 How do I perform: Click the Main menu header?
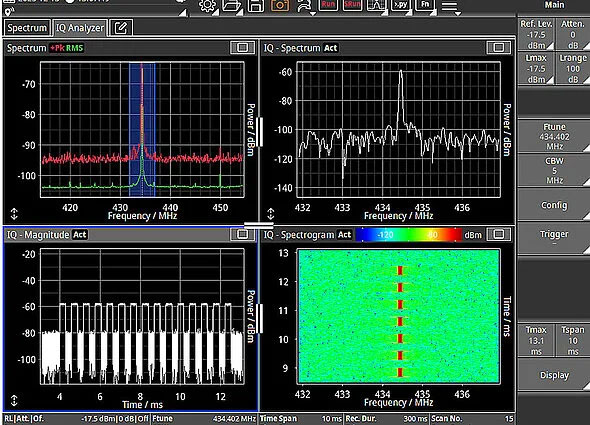point(554,5)
